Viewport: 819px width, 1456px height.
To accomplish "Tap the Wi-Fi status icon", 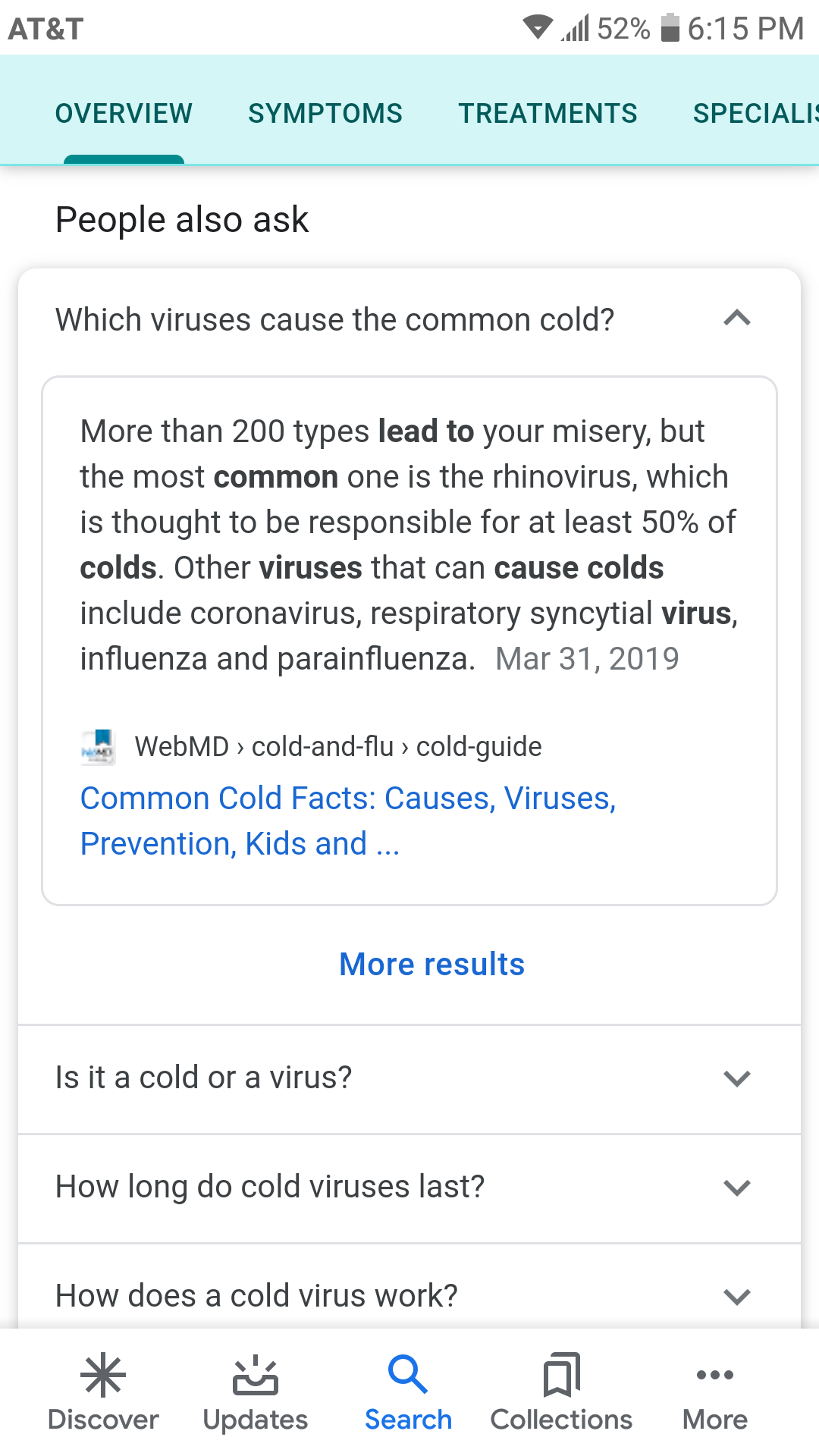I will click(x=538, y=28).
